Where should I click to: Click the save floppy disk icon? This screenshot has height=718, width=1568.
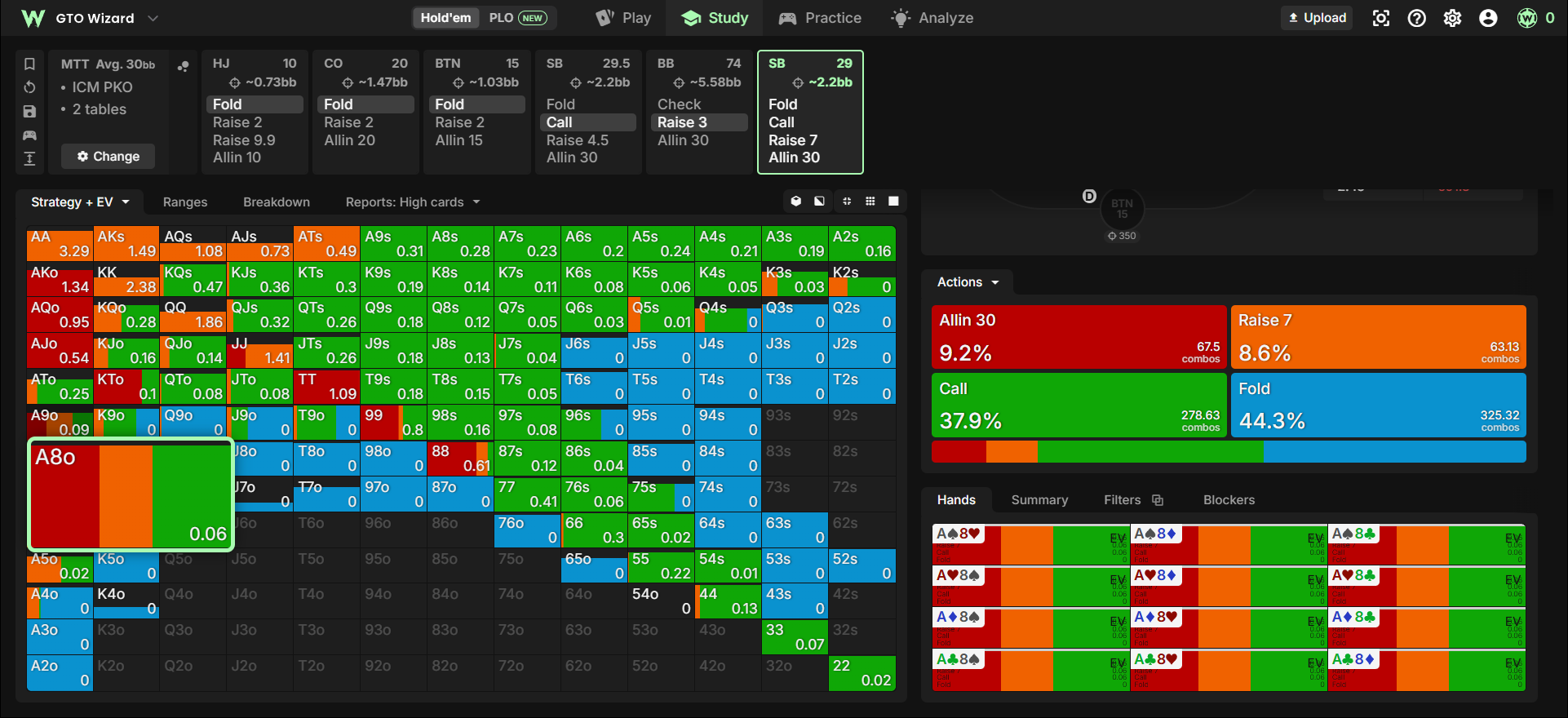pyautogui.click(x=29, y=111)
